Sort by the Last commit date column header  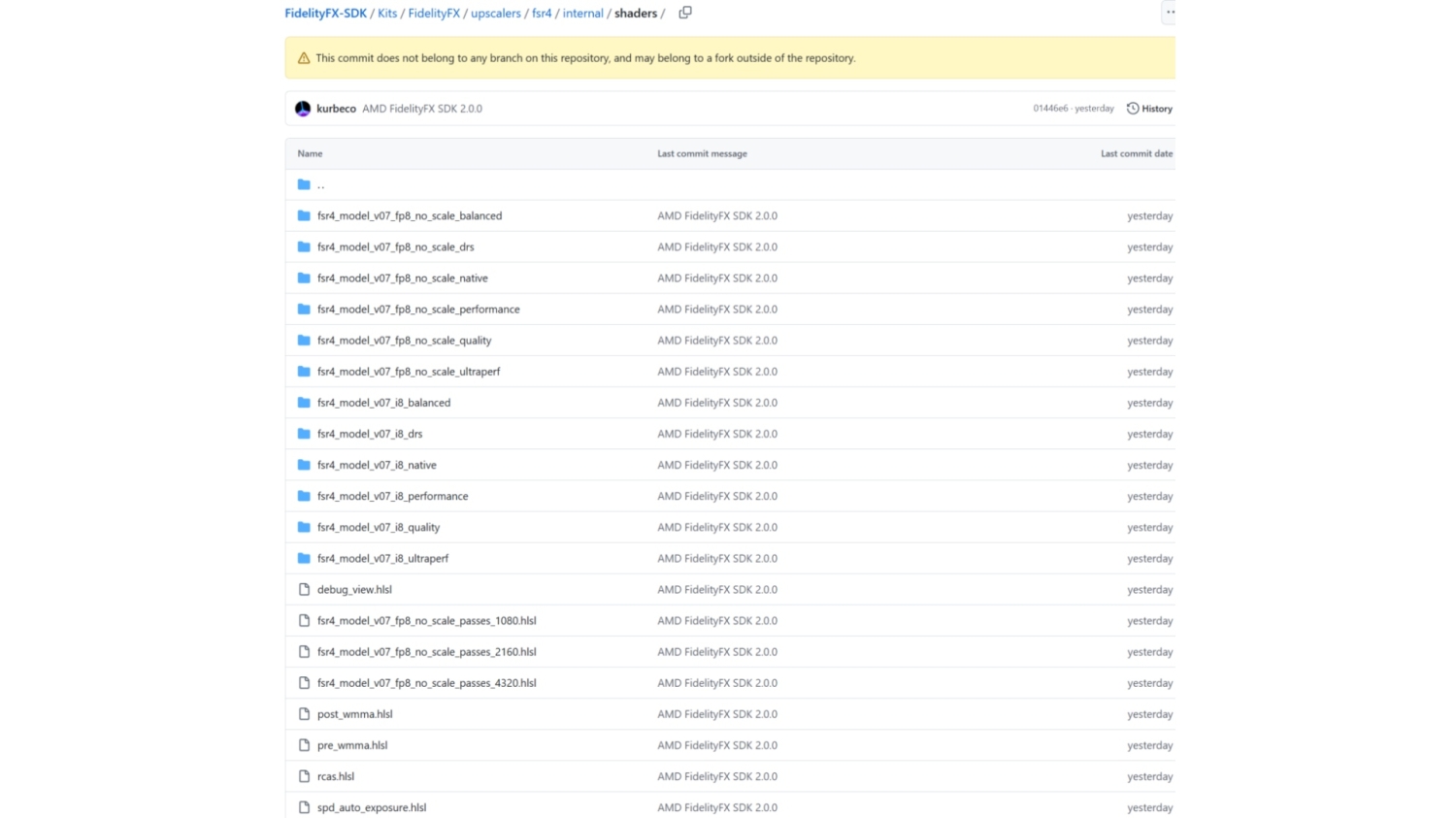(1136, 153)
